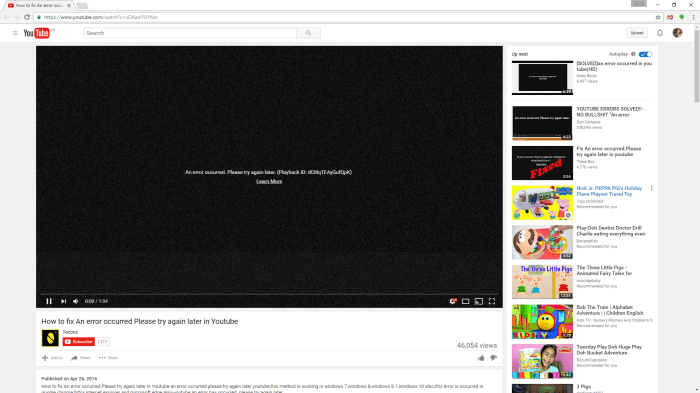Mute the video volume icon
The width and height of the screenshot is (700, 393).
coord(76,301)
